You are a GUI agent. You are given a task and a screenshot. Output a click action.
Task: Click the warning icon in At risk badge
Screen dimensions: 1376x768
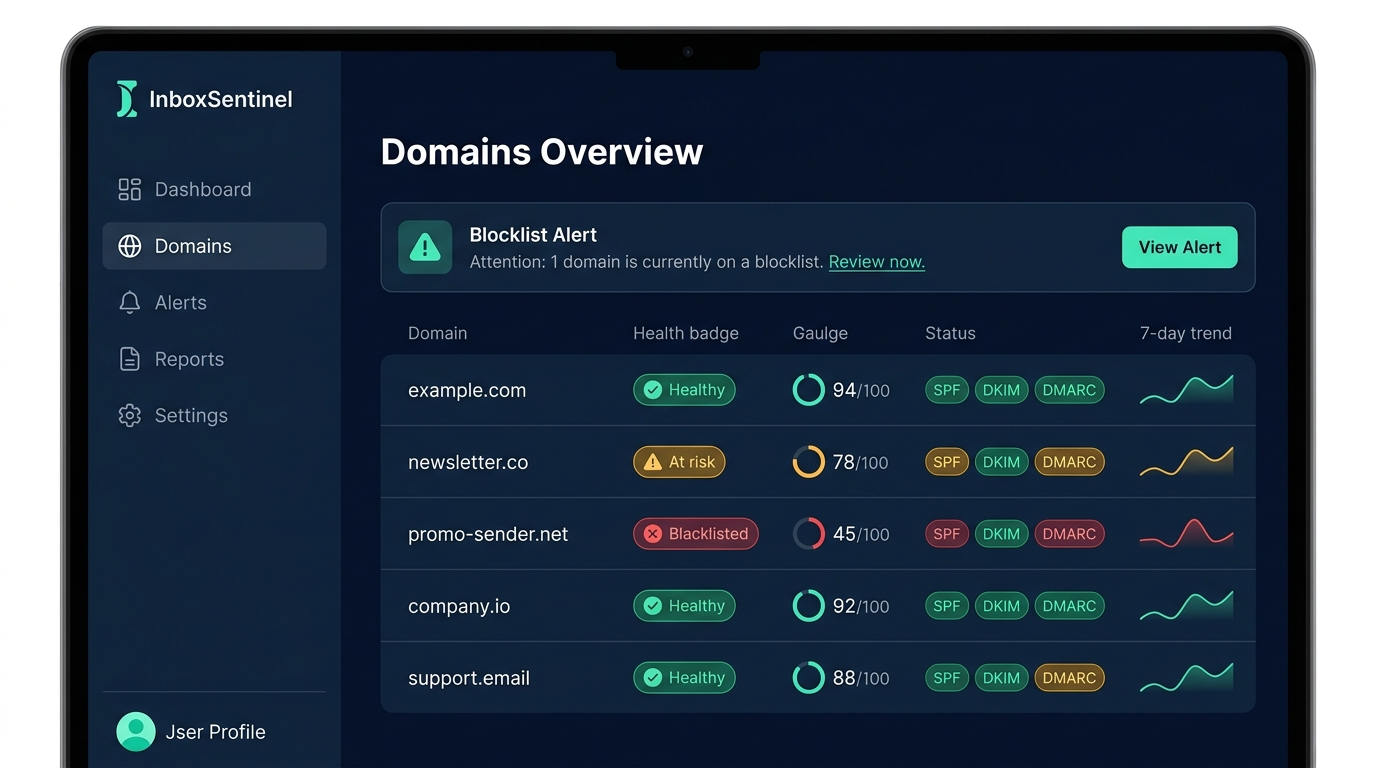[653, 462]
